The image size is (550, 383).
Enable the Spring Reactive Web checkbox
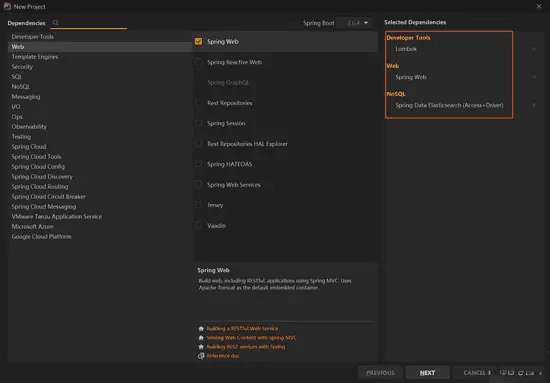click(x=199, y=62)
